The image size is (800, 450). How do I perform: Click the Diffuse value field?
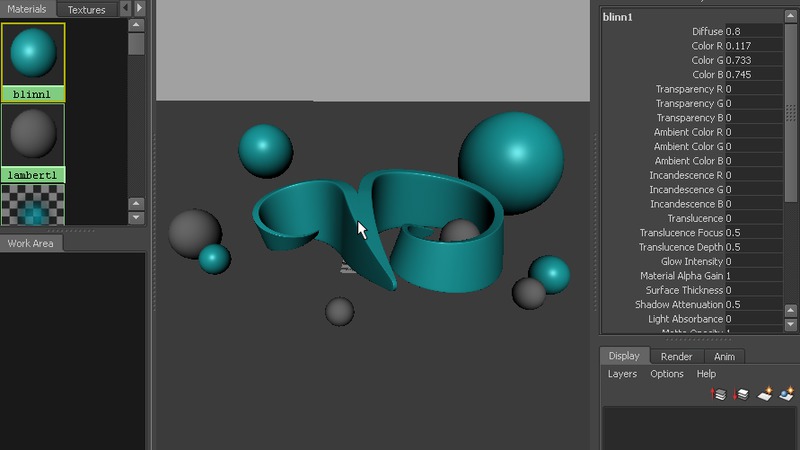pos(752,32)
